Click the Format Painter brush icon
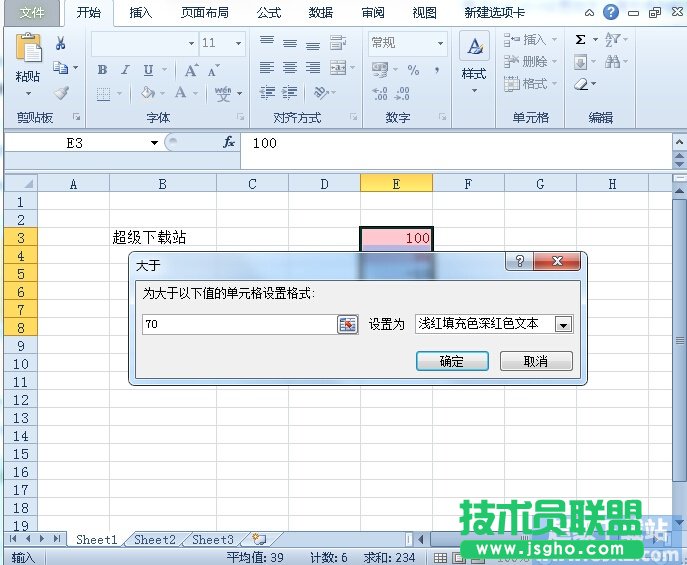Viewport: 687px width, 565px height. pyautogui.click(x=60, y=93)
